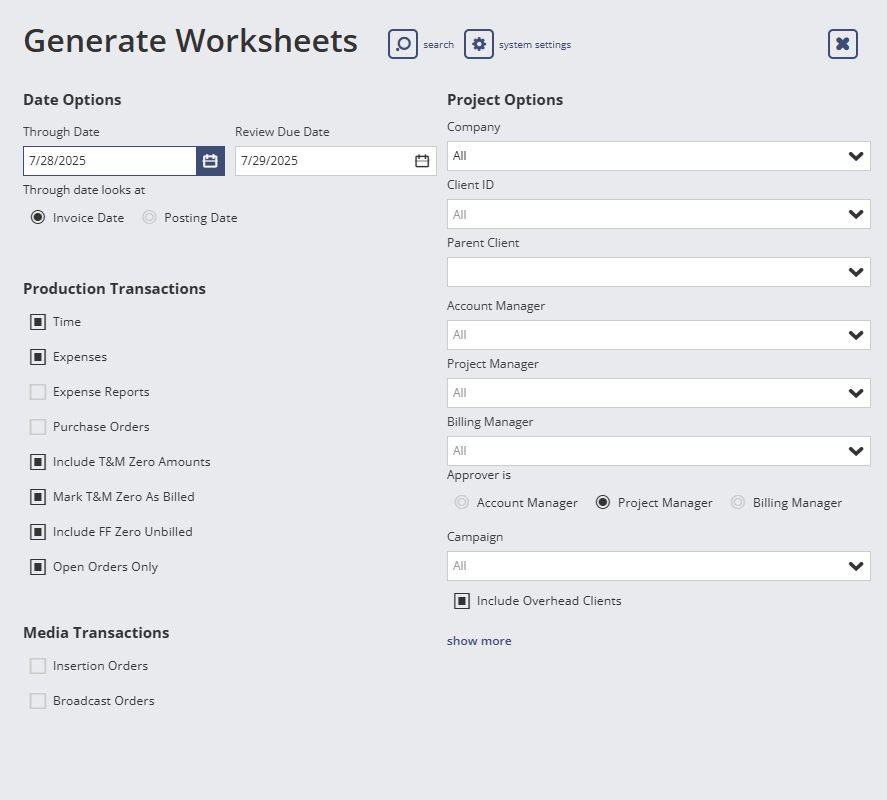Image resolution: width=887 pixels, height=800 pixels.
Task: Open the Company dropdown
Action: pos(658,156)
